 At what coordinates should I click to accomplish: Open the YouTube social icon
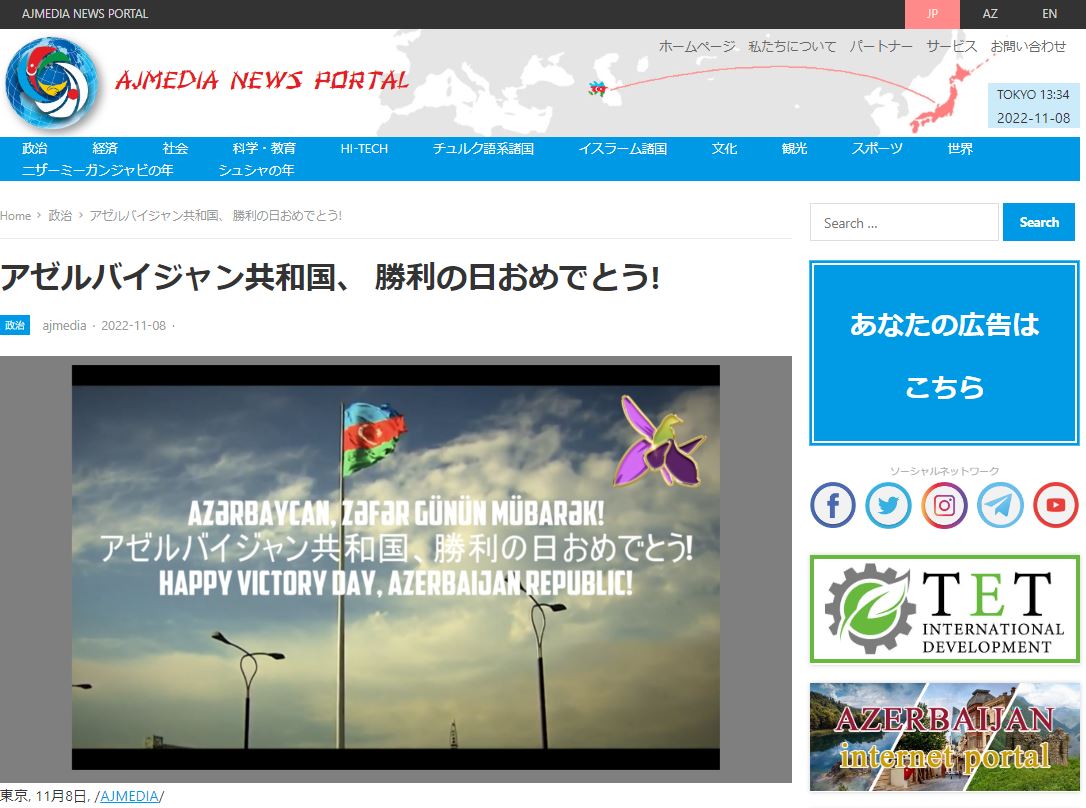1056,505
